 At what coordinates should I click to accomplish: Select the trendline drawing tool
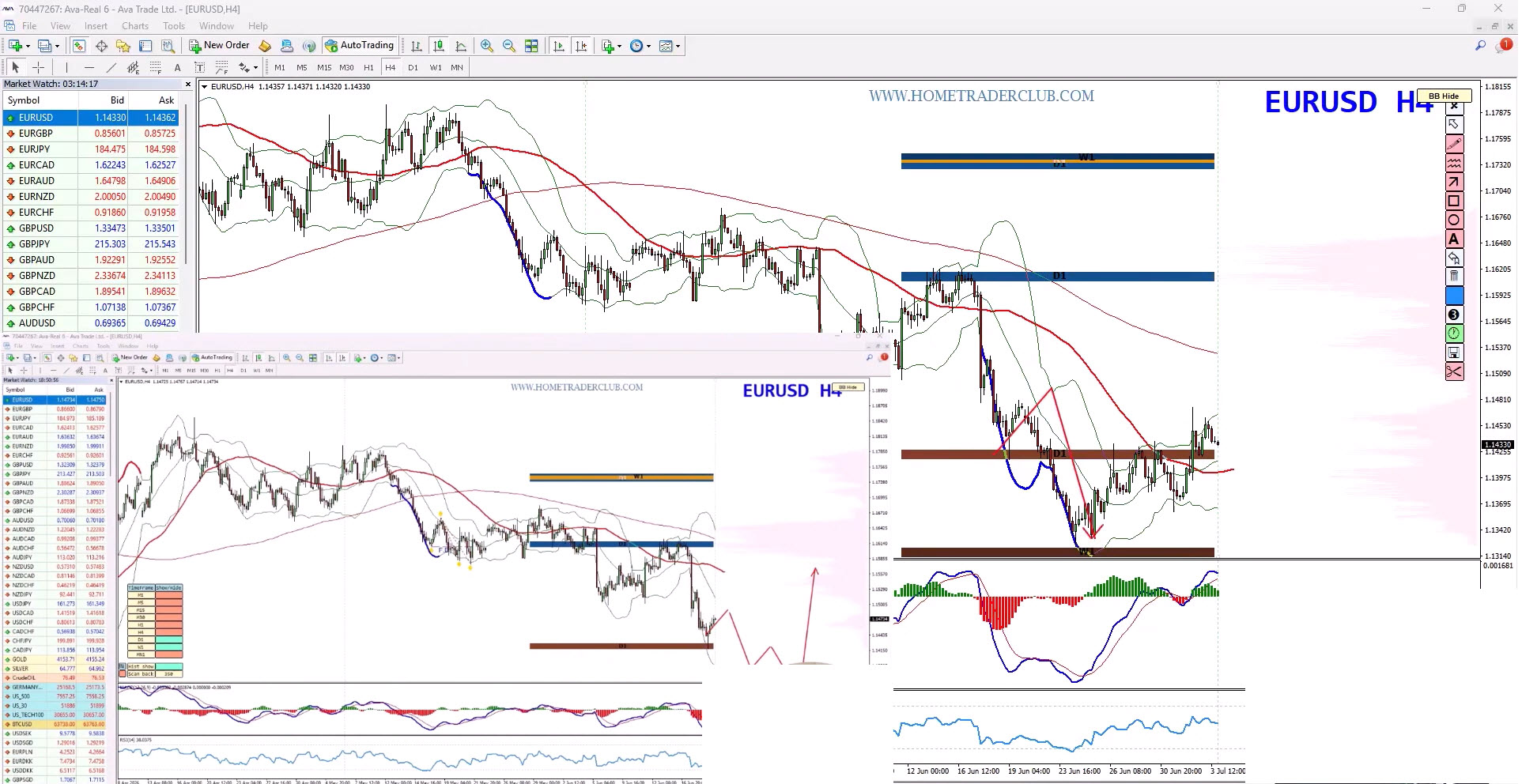point(111,67)
